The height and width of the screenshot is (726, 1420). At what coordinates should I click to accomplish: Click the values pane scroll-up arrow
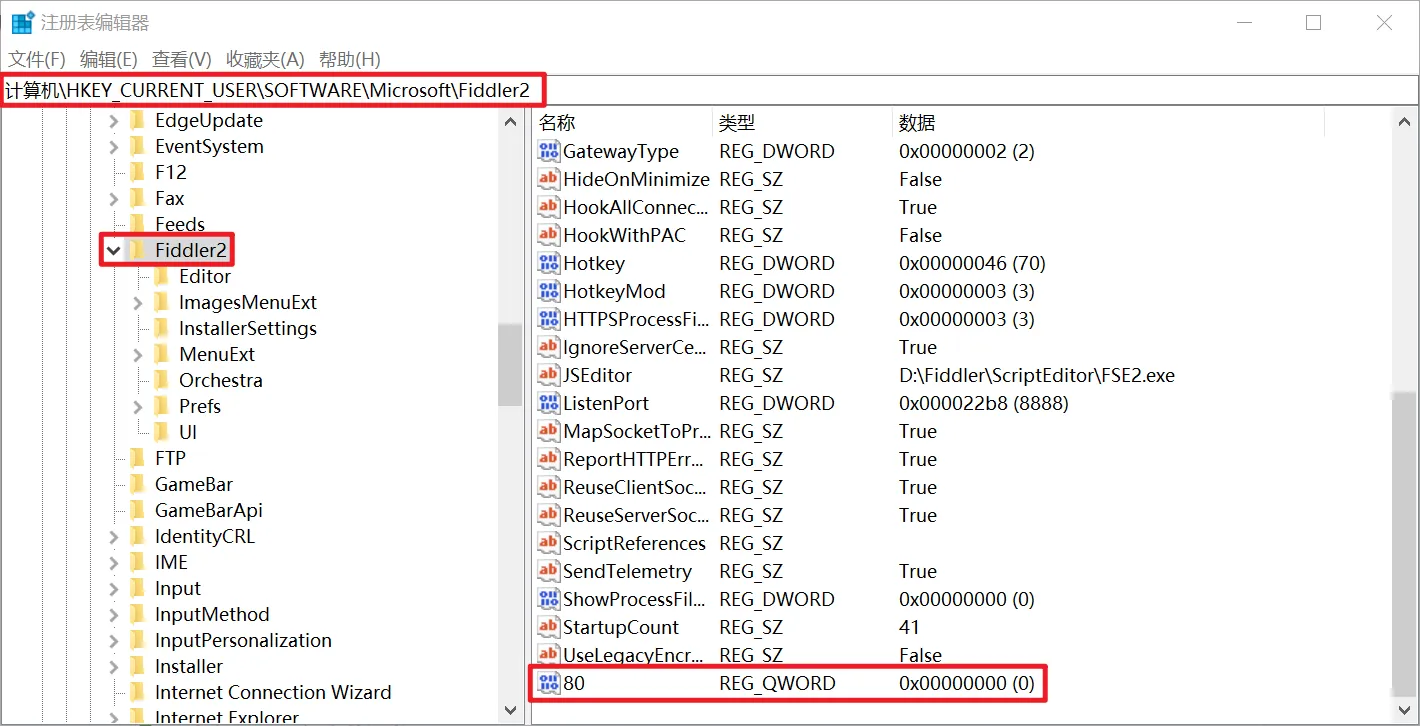1403,122
